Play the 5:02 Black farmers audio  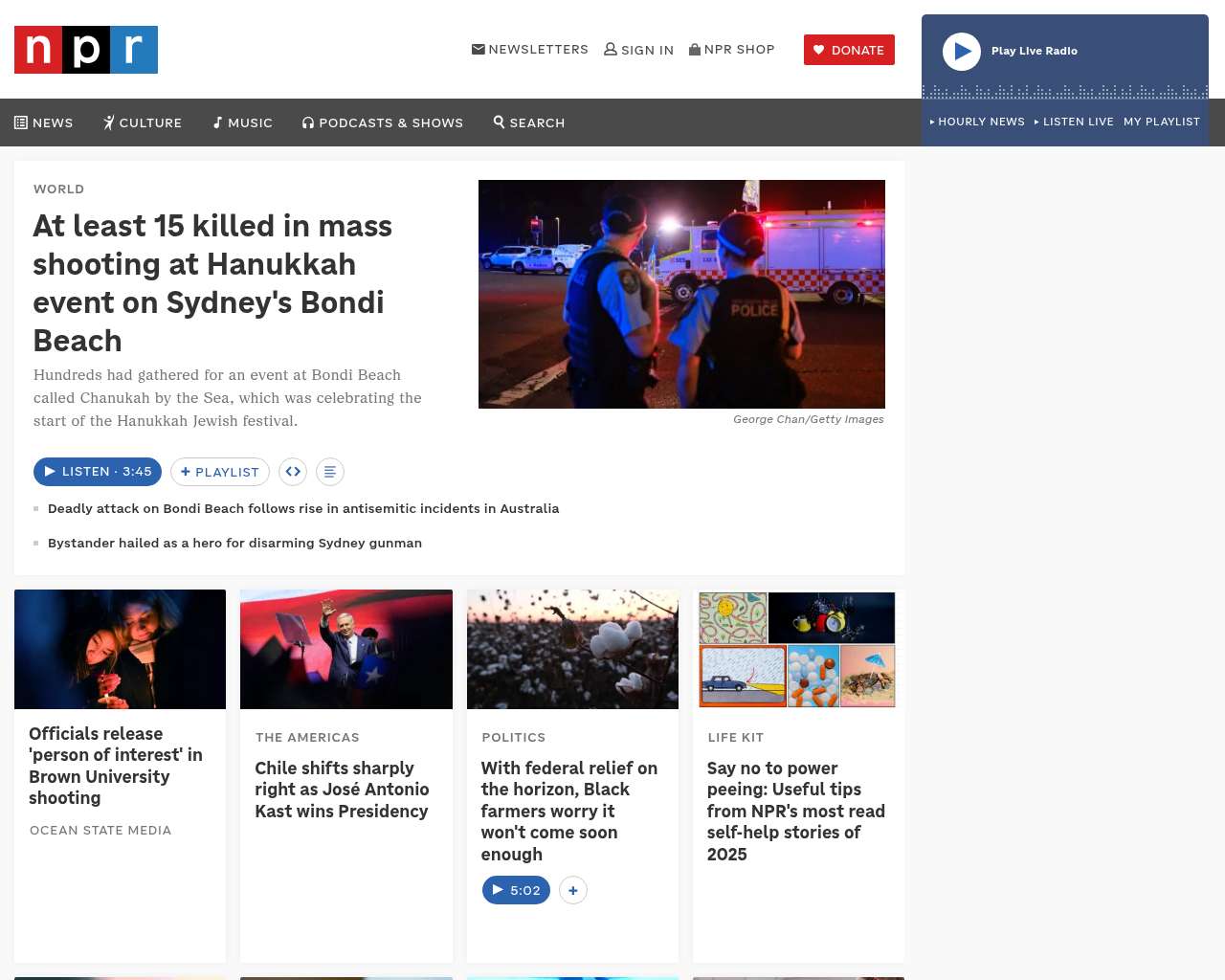tap(516, 890)
